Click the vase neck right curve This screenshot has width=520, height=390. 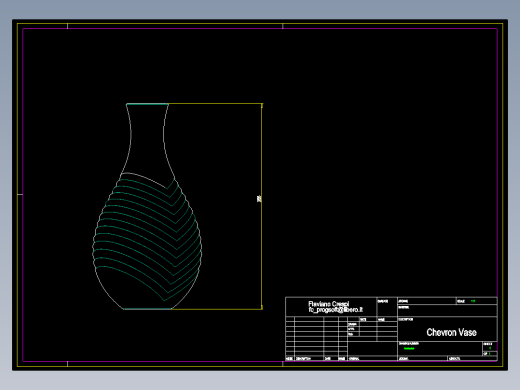click(166, 140)
